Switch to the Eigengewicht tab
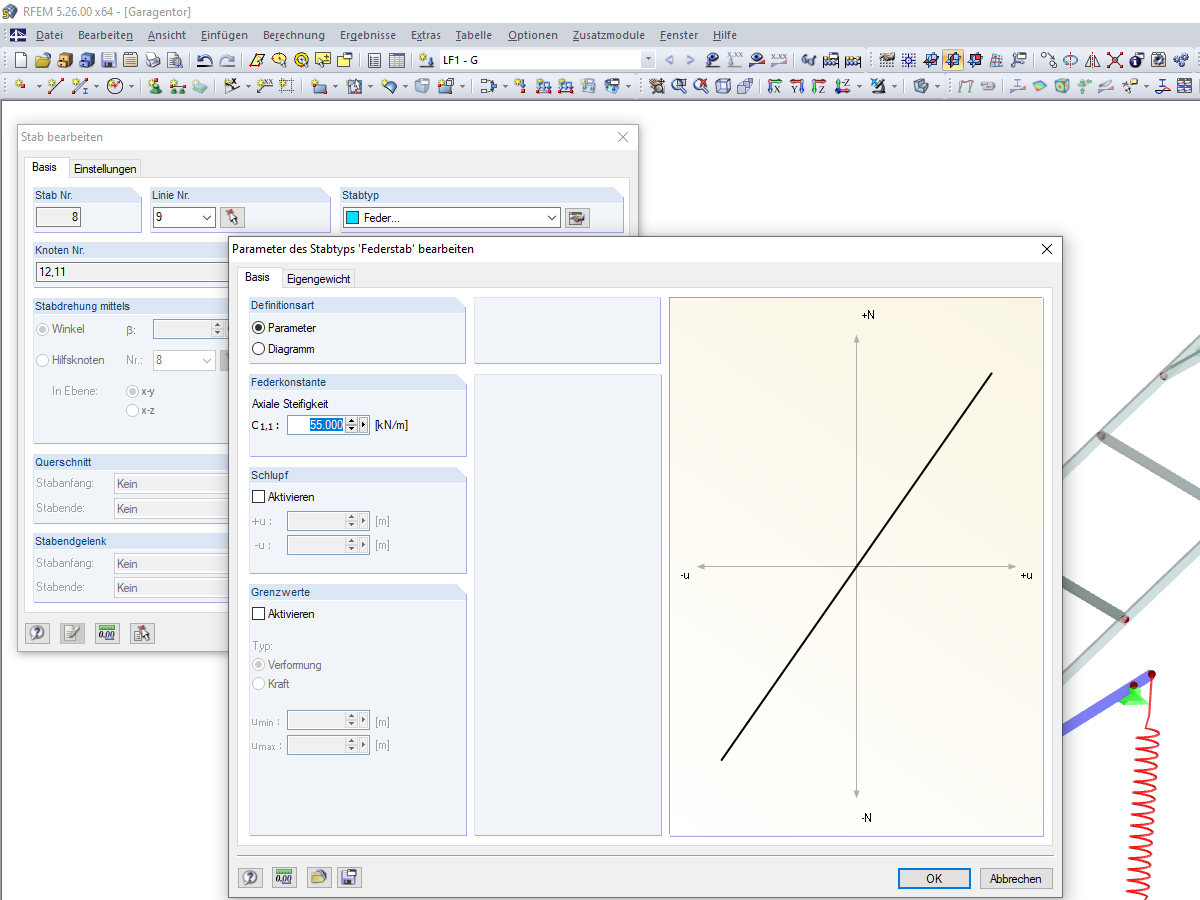Image resolution: width=1200 pixels, height=900 pixels. pos(319,279)
